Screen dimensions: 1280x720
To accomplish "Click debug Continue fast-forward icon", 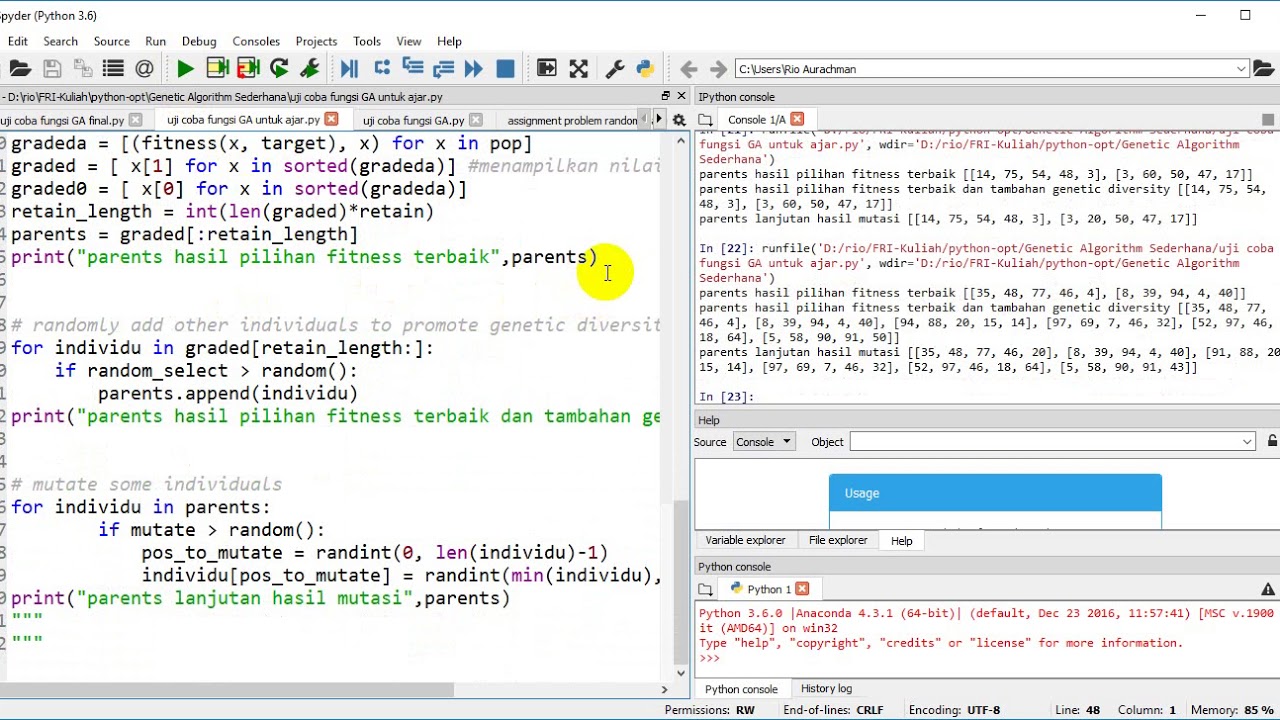I will [474, 69].
